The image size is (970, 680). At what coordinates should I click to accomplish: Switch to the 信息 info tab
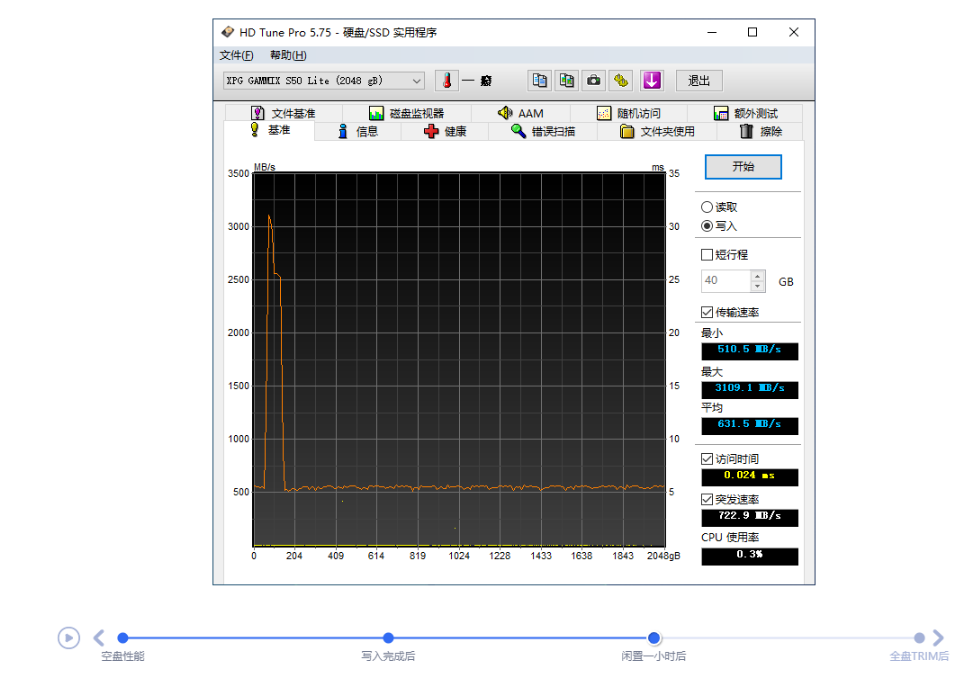pyautogui.click(x=358, y=131)
